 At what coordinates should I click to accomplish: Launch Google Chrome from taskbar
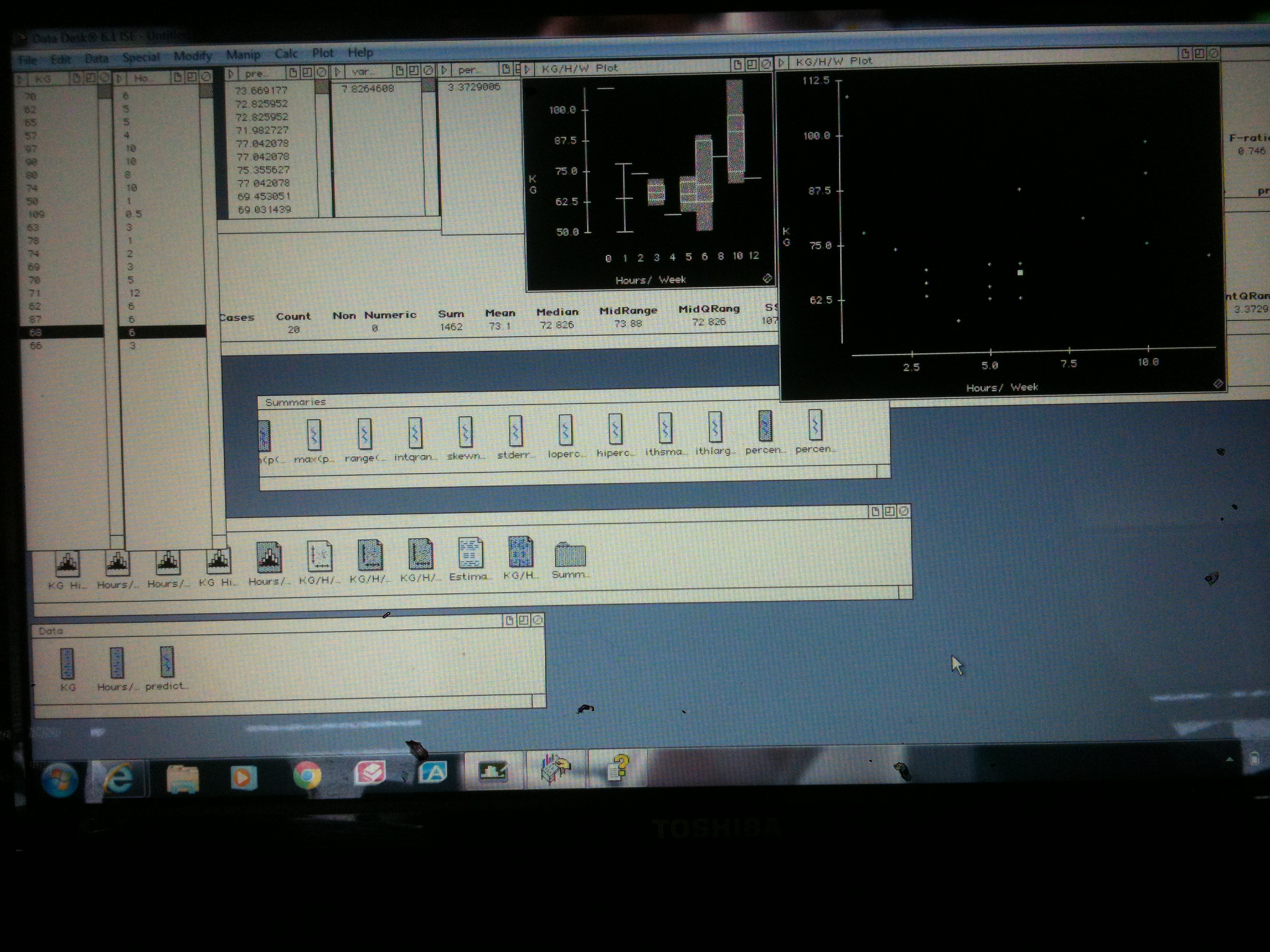[307, 775]
